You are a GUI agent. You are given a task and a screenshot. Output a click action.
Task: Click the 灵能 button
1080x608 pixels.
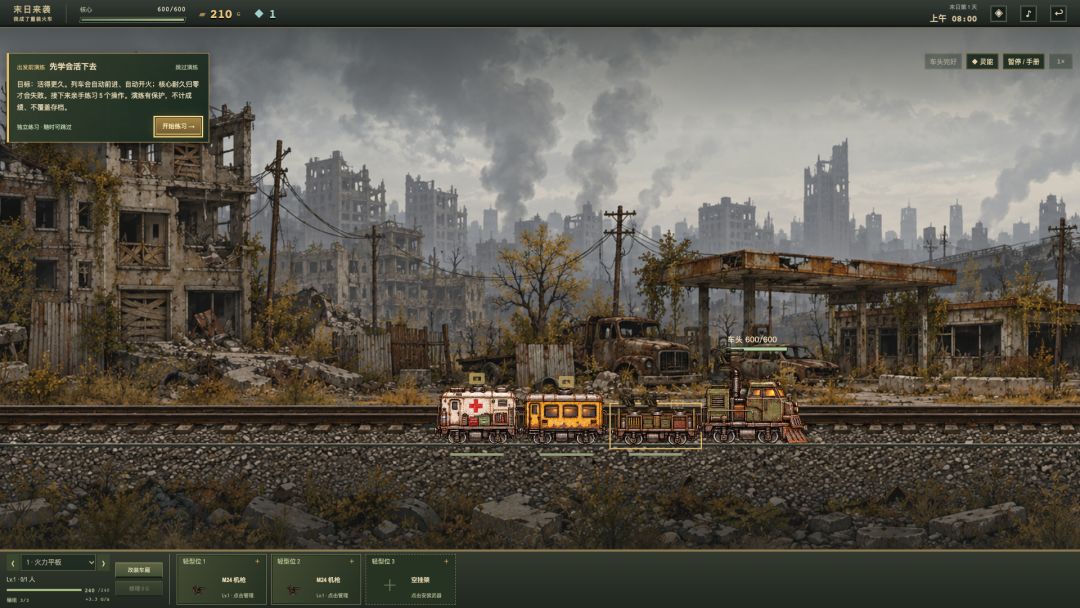point(982,61)
